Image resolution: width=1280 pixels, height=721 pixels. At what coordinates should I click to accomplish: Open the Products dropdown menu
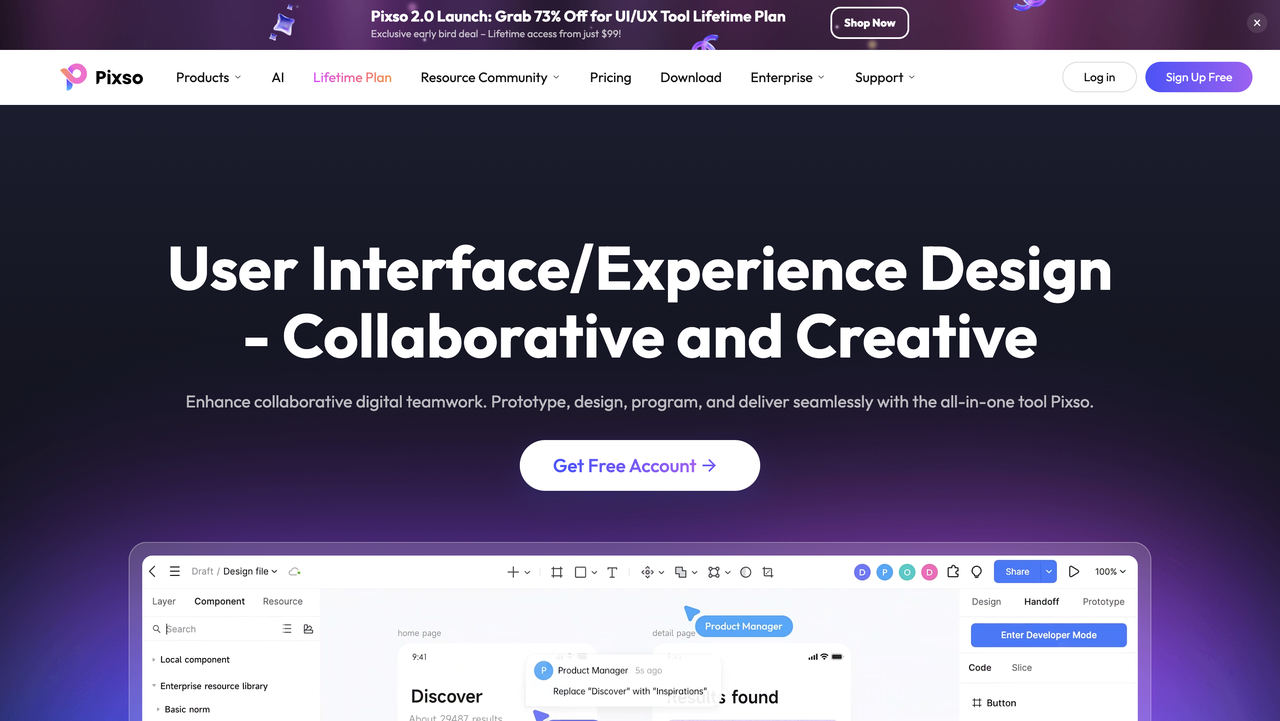click(208, 77)
